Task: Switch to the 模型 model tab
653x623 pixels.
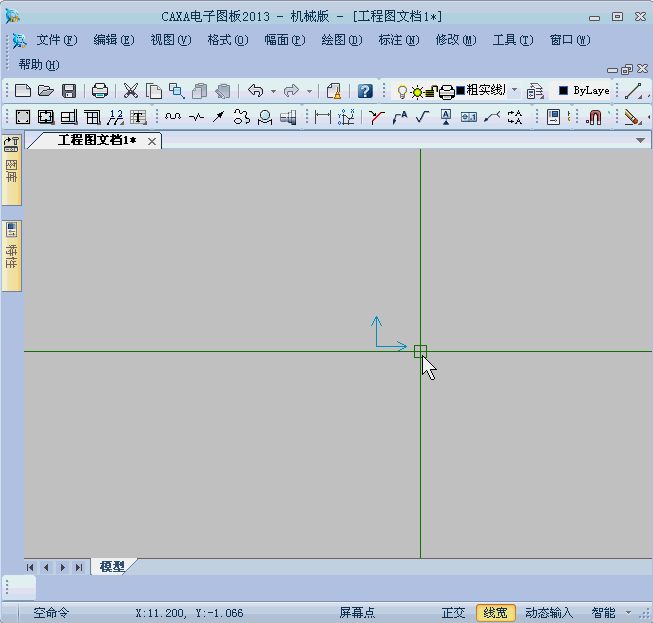Action: pyautogui.click(x=112, y=567)
